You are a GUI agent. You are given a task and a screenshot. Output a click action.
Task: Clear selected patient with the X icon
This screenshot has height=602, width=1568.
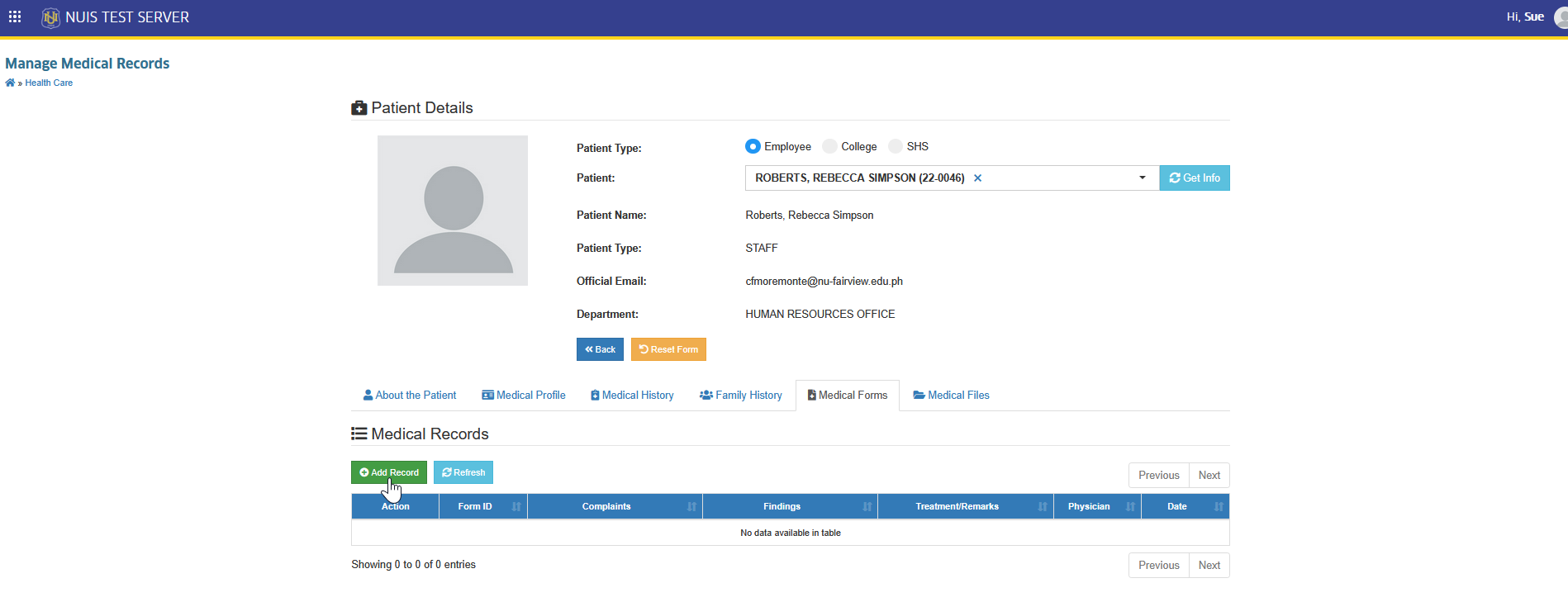[x=977, y=178]
